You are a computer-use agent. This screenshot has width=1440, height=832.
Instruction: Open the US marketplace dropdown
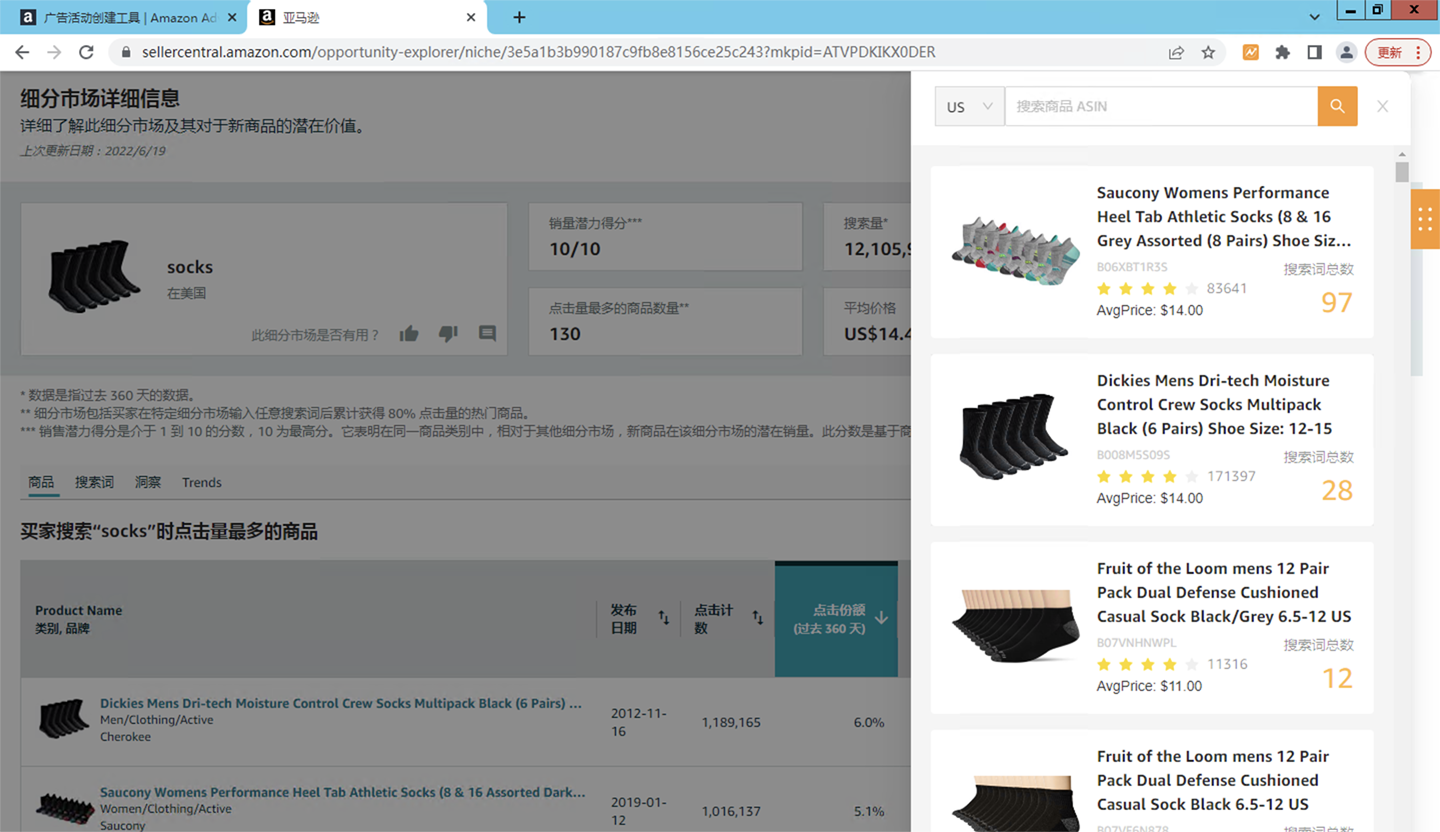click(969, 107)
